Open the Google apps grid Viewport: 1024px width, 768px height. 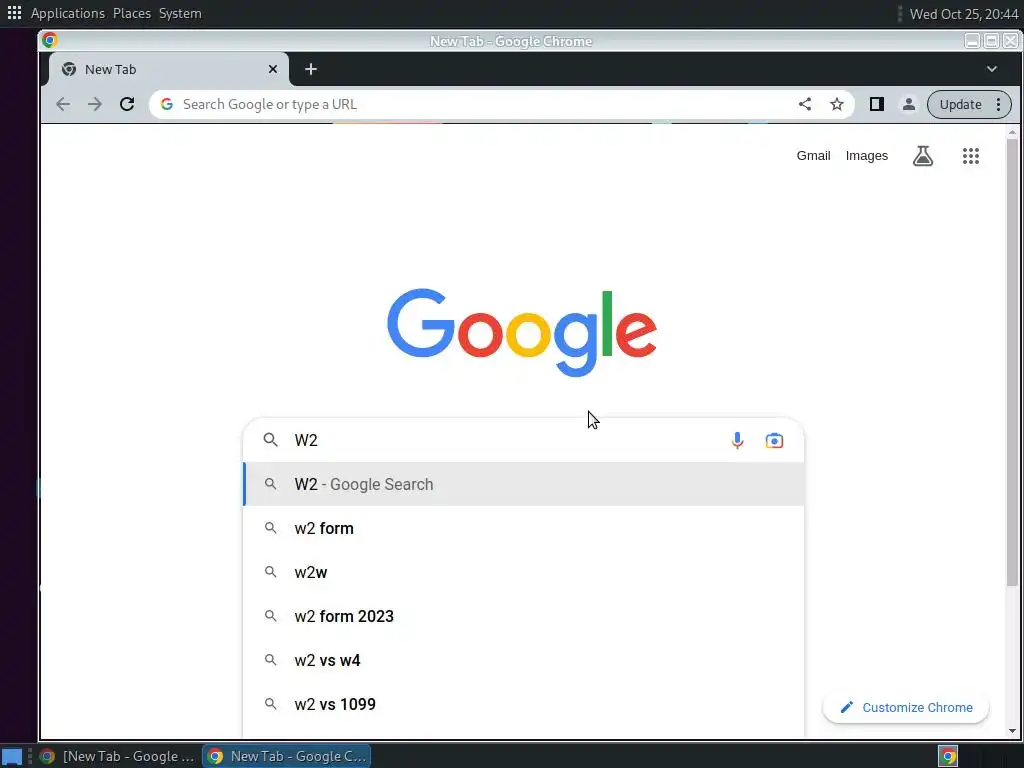970,155
